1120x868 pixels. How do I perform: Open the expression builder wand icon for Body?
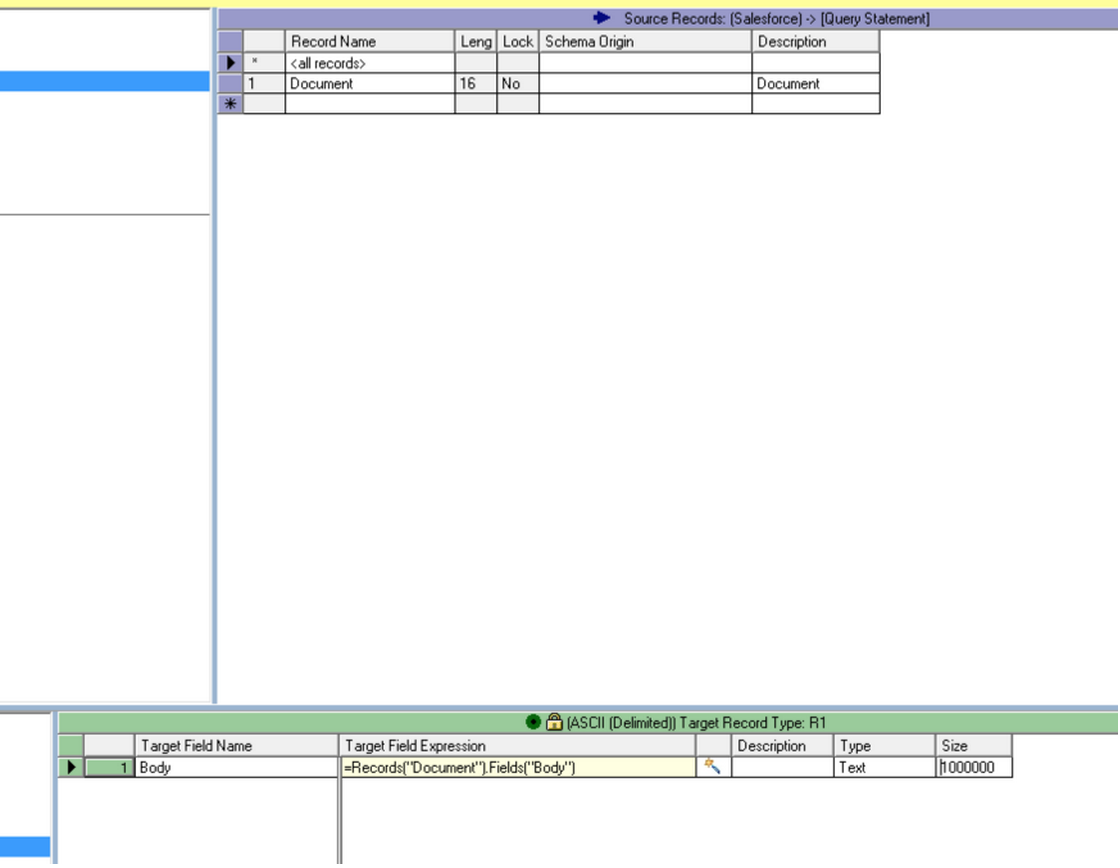(x=712, y=767)
